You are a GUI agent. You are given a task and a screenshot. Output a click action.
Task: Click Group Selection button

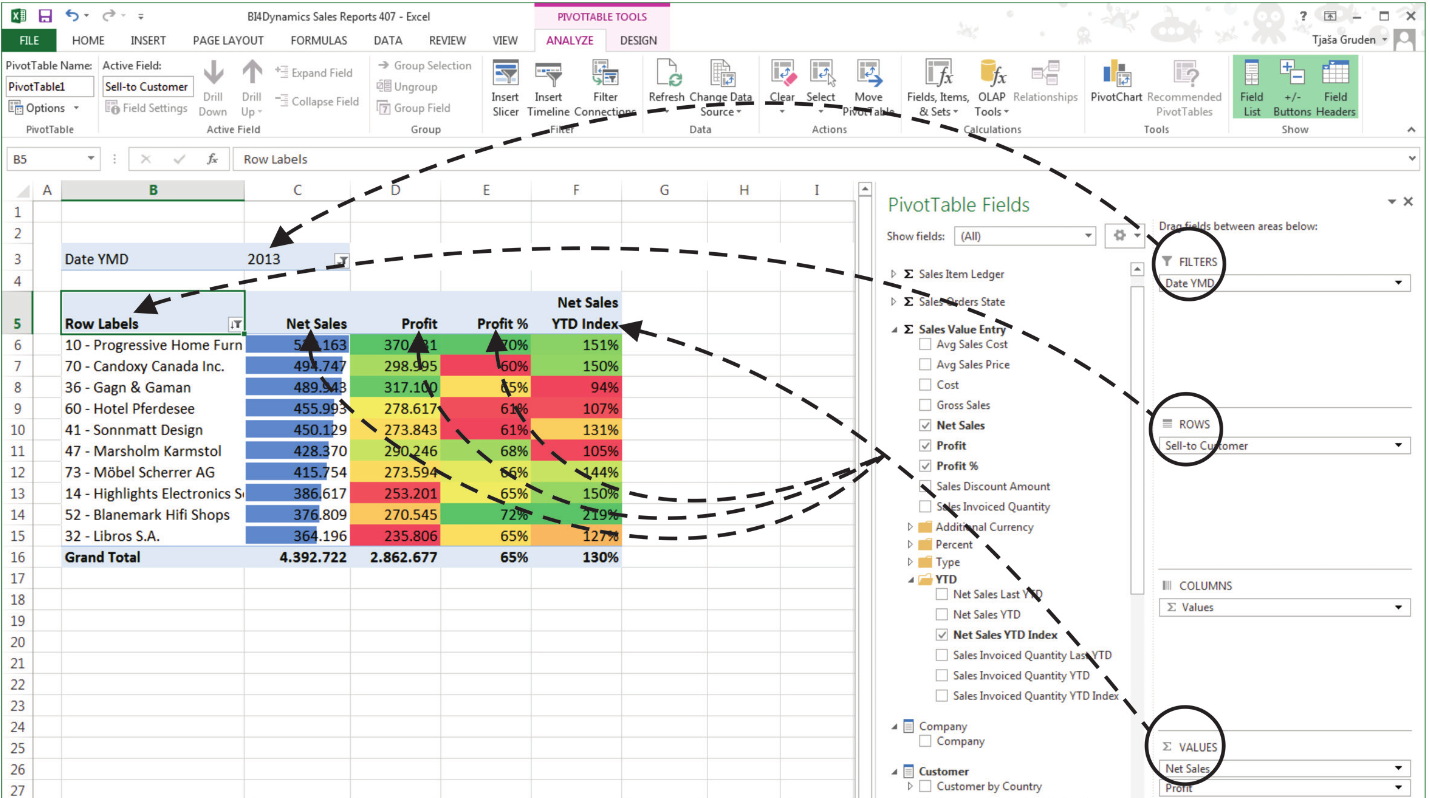click(x=424, y=65)
